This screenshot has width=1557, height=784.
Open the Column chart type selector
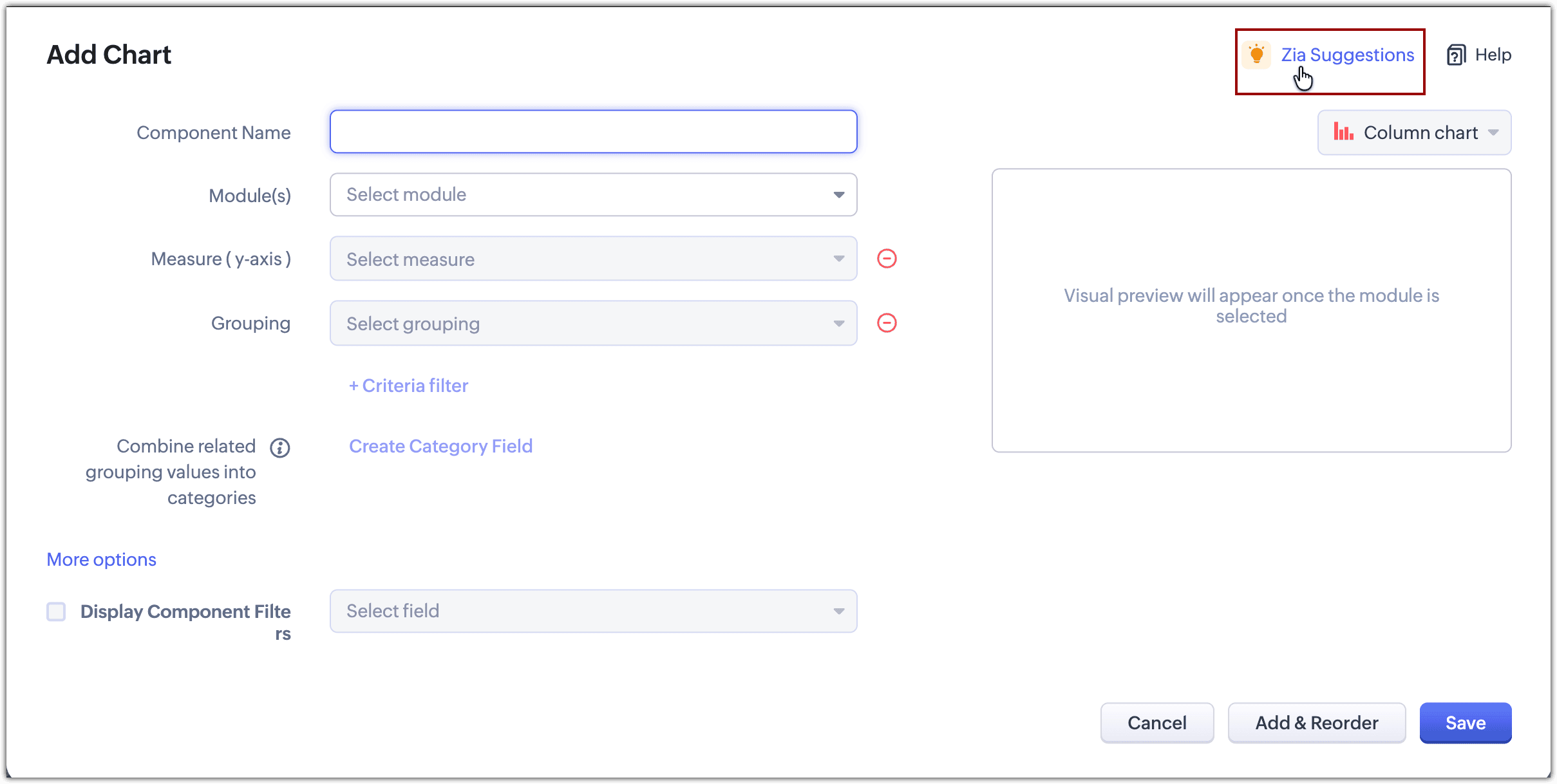(1414, 133)
